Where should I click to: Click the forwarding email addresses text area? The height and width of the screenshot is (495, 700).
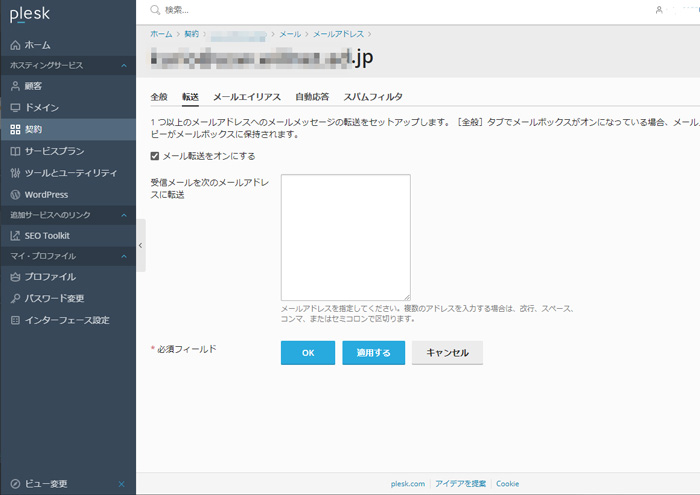click(x=345, y=237)
